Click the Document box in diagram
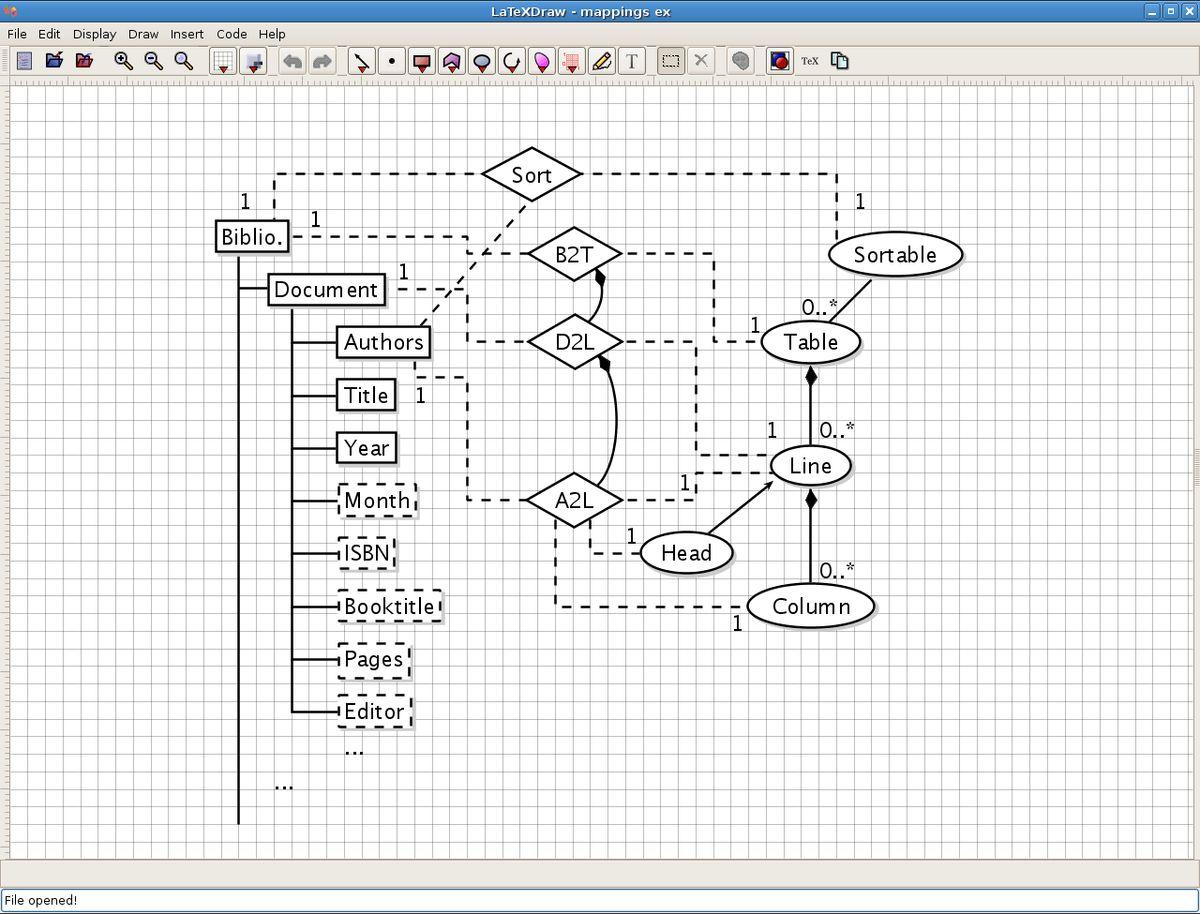This screenshot has height=914, width=1200. (x=326, y=290)
